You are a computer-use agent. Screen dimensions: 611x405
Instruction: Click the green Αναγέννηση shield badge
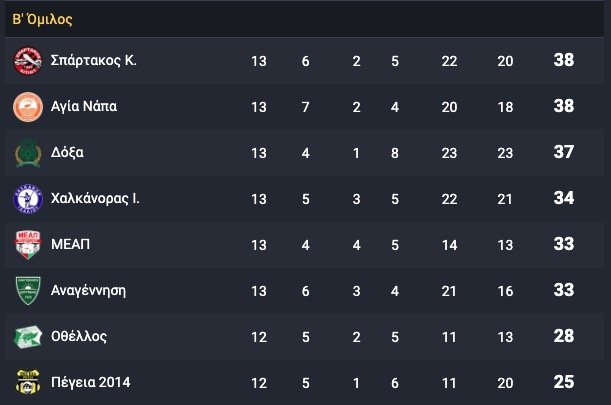click(x=28, y=291)
